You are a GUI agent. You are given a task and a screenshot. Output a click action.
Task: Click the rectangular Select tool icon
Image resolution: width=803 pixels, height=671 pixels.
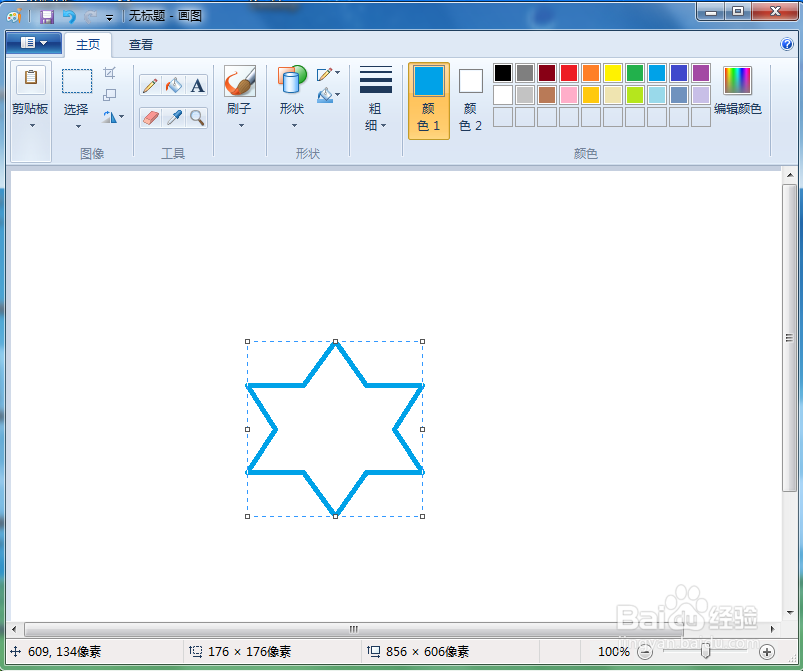click(x=77, y=81)
